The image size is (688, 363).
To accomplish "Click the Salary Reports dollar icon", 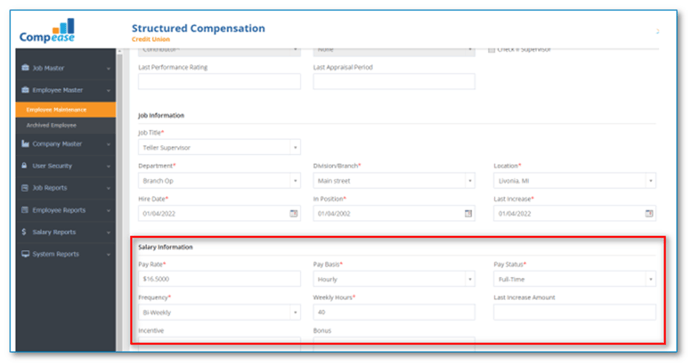I will (24, 232).
